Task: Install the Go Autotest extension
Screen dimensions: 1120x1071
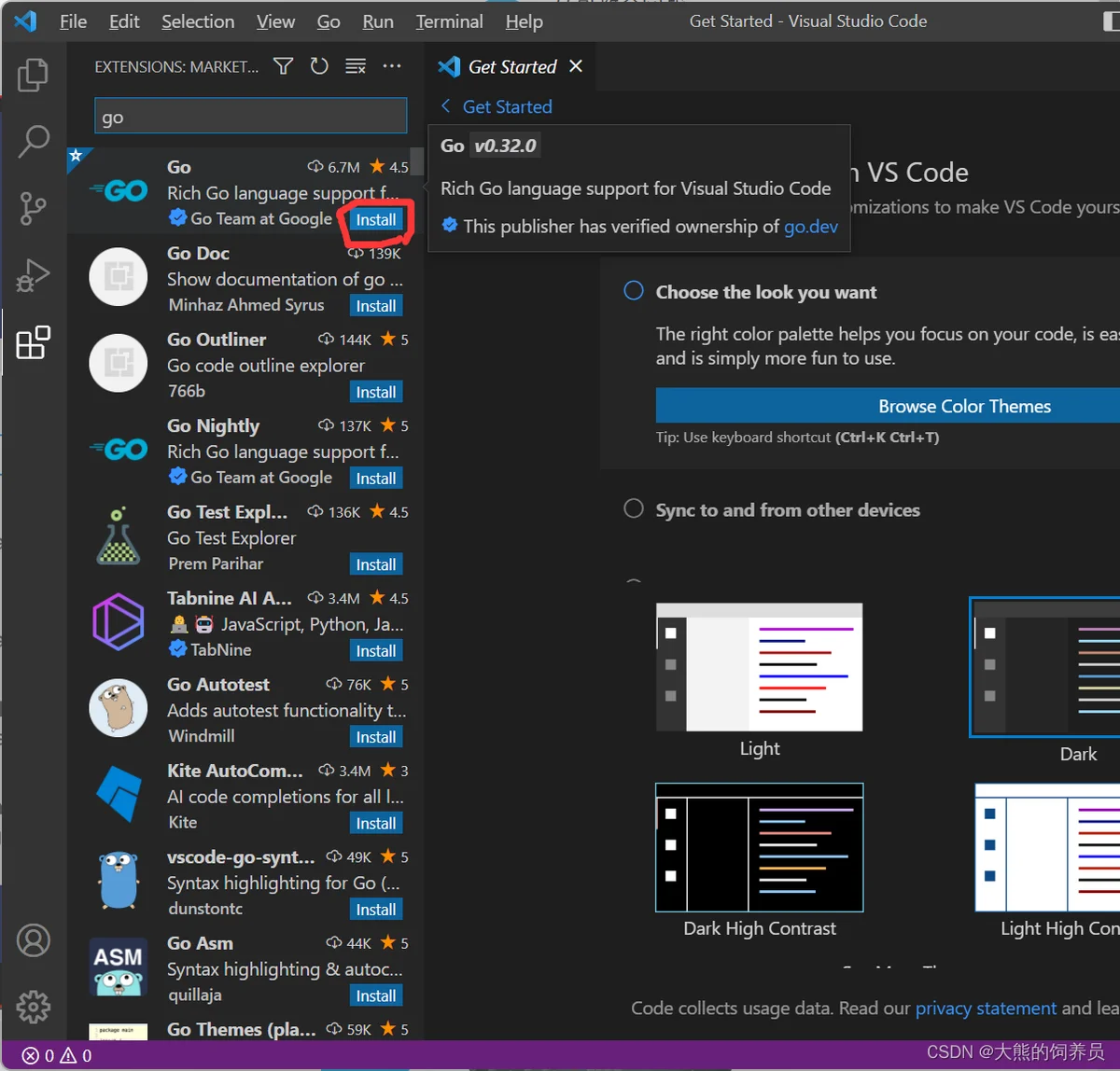Action: pyautogui.click(x=376, y=737)
